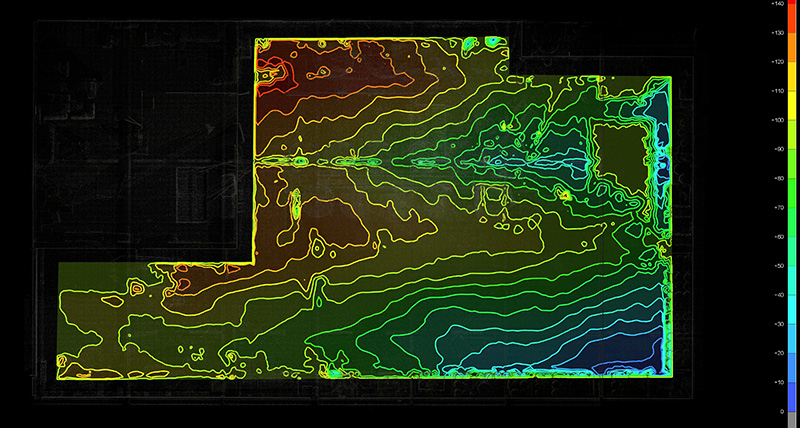Select the cyan swatch near +30
Viewport: 800px width, 428px height.
pyautogui.click(x=792, y=325)
